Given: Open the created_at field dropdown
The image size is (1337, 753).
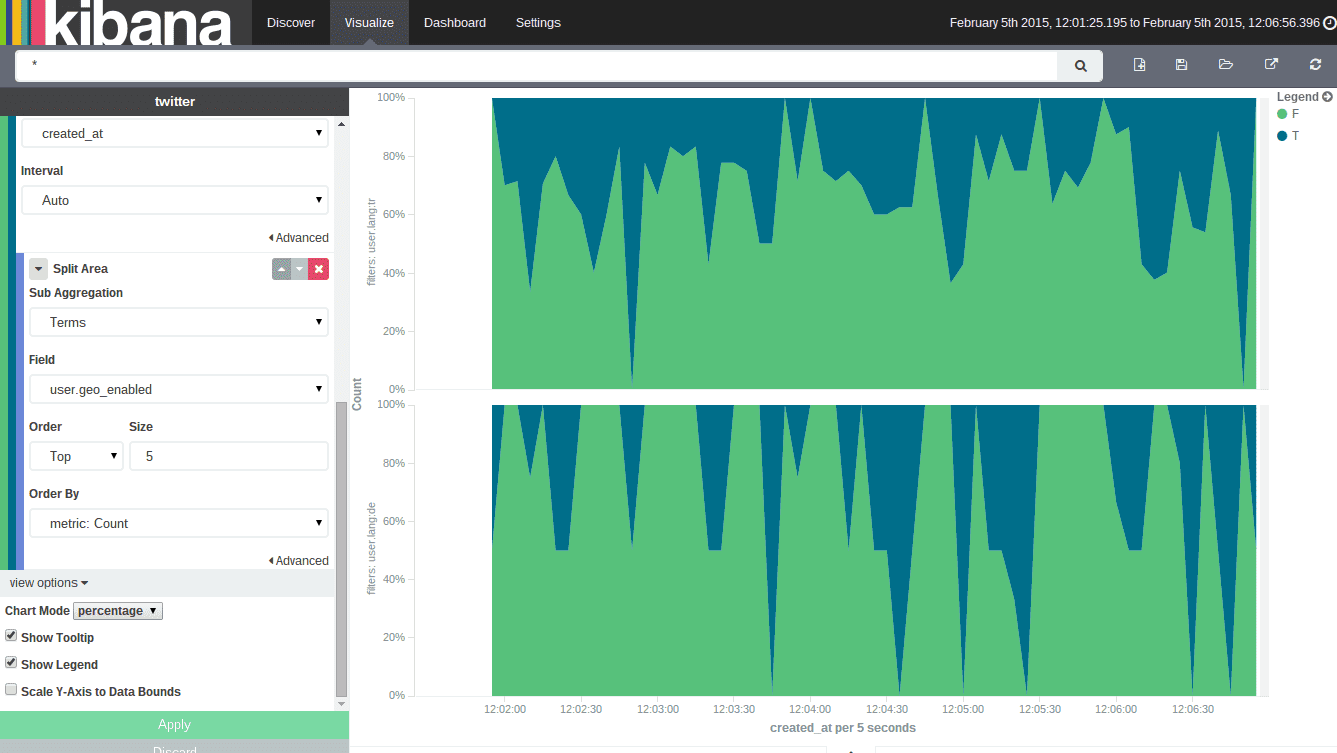Looking at the screenshot, I should [x=175, y=133].
